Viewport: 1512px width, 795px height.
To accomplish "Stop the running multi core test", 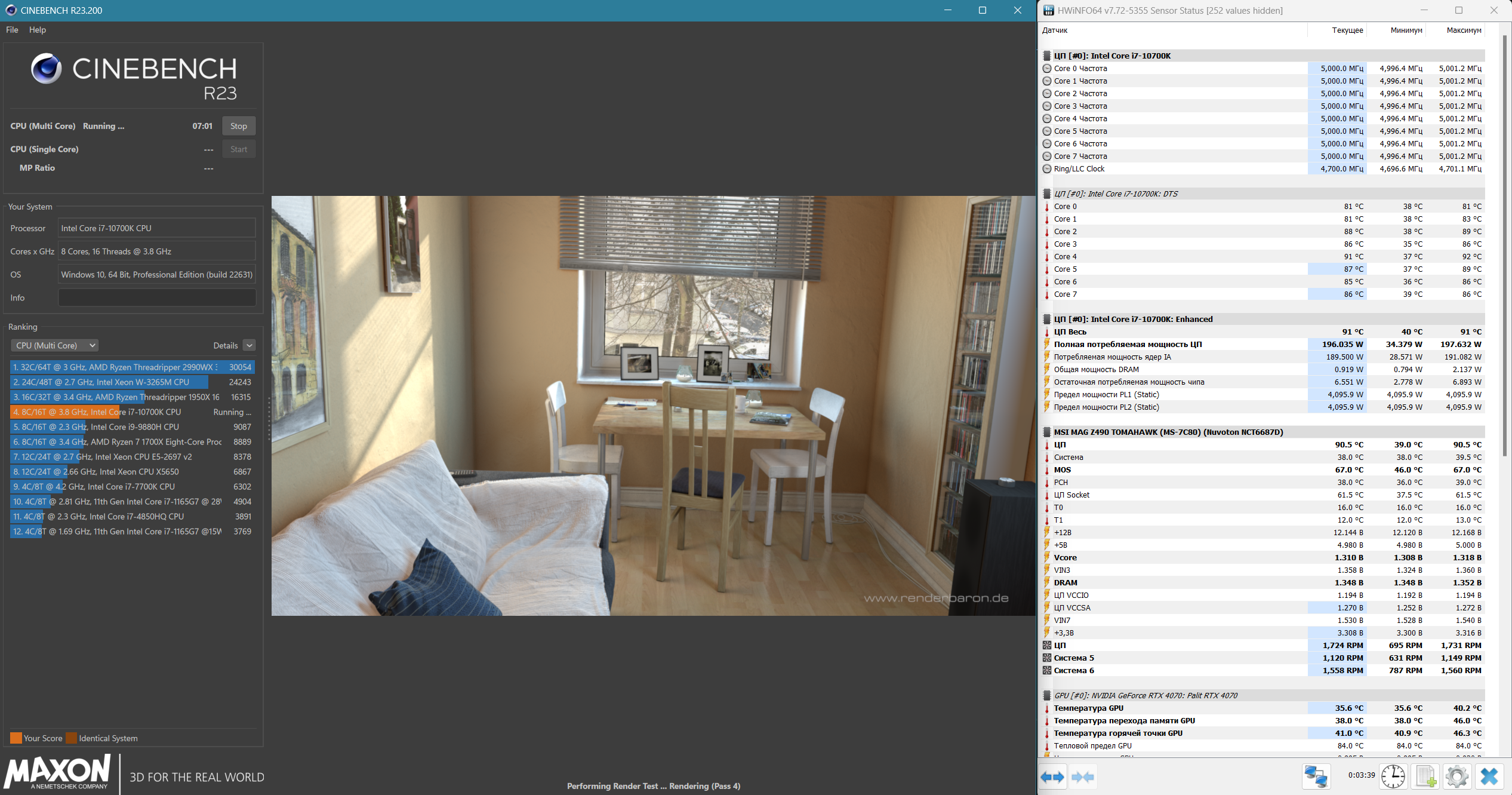I will pos(239,126).
